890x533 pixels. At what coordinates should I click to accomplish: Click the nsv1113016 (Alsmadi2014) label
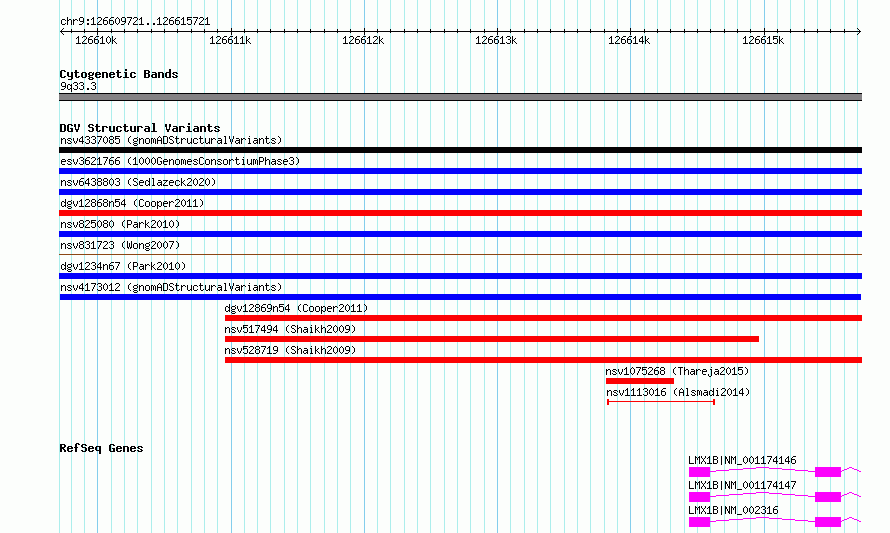[x=678, y=392]
